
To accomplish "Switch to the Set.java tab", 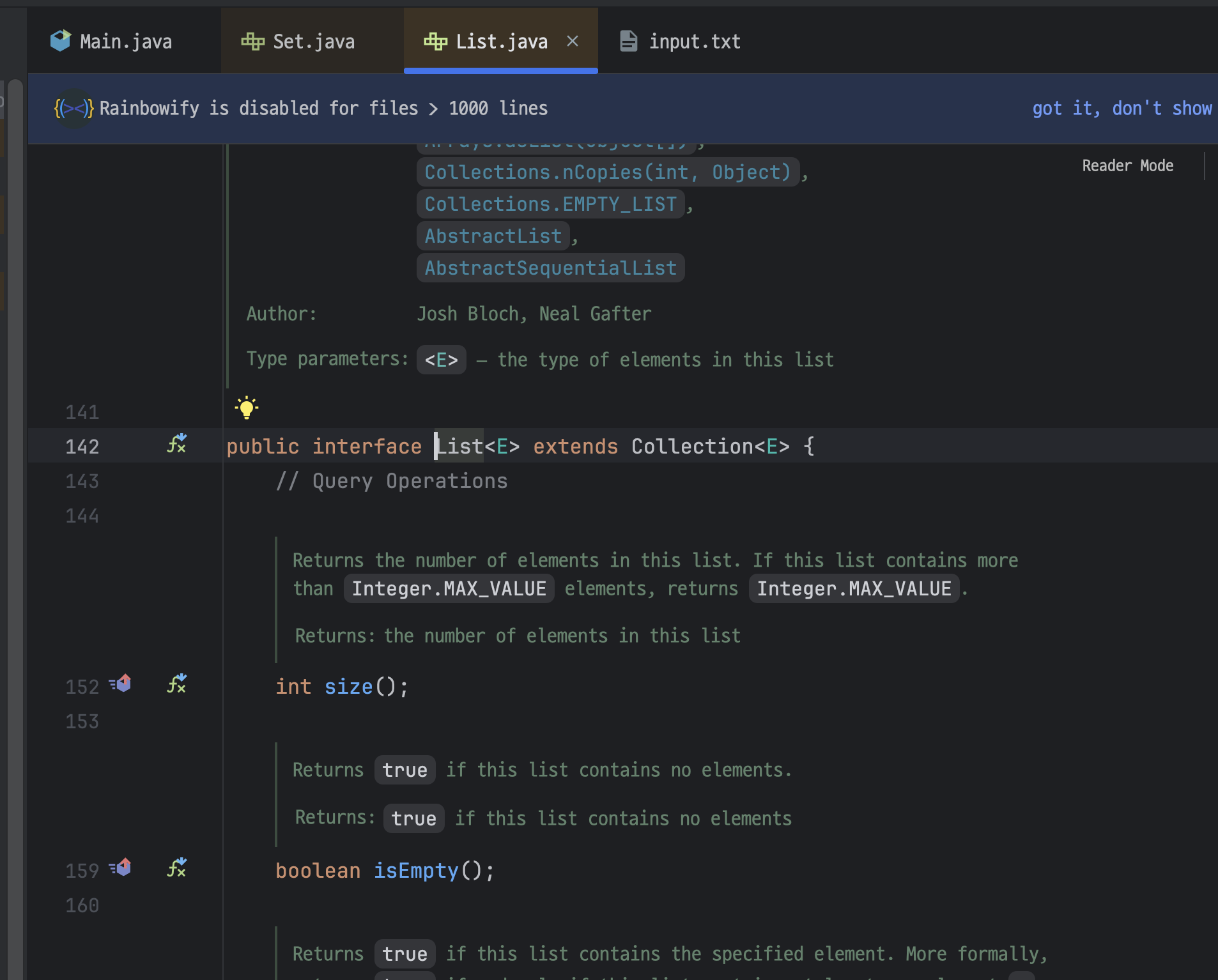I will (x=313, y=41).
